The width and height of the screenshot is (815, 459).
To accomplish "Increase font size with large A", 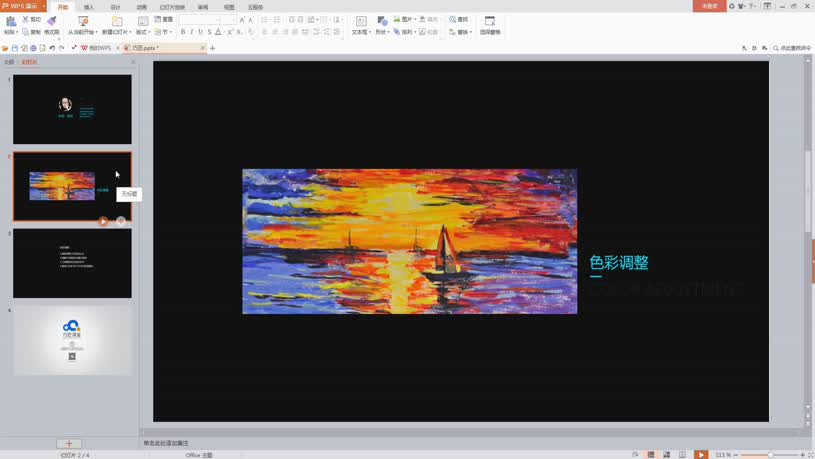I will 242,19.
